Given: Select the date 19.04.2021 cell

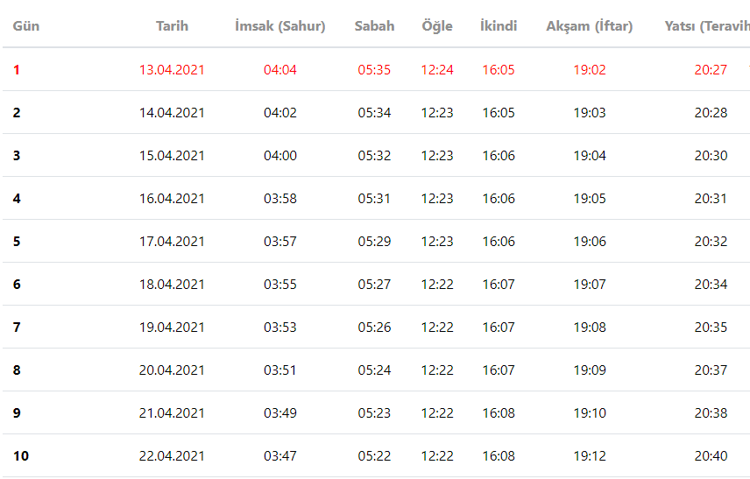Looking at the screenshot, I should (172, 327).
